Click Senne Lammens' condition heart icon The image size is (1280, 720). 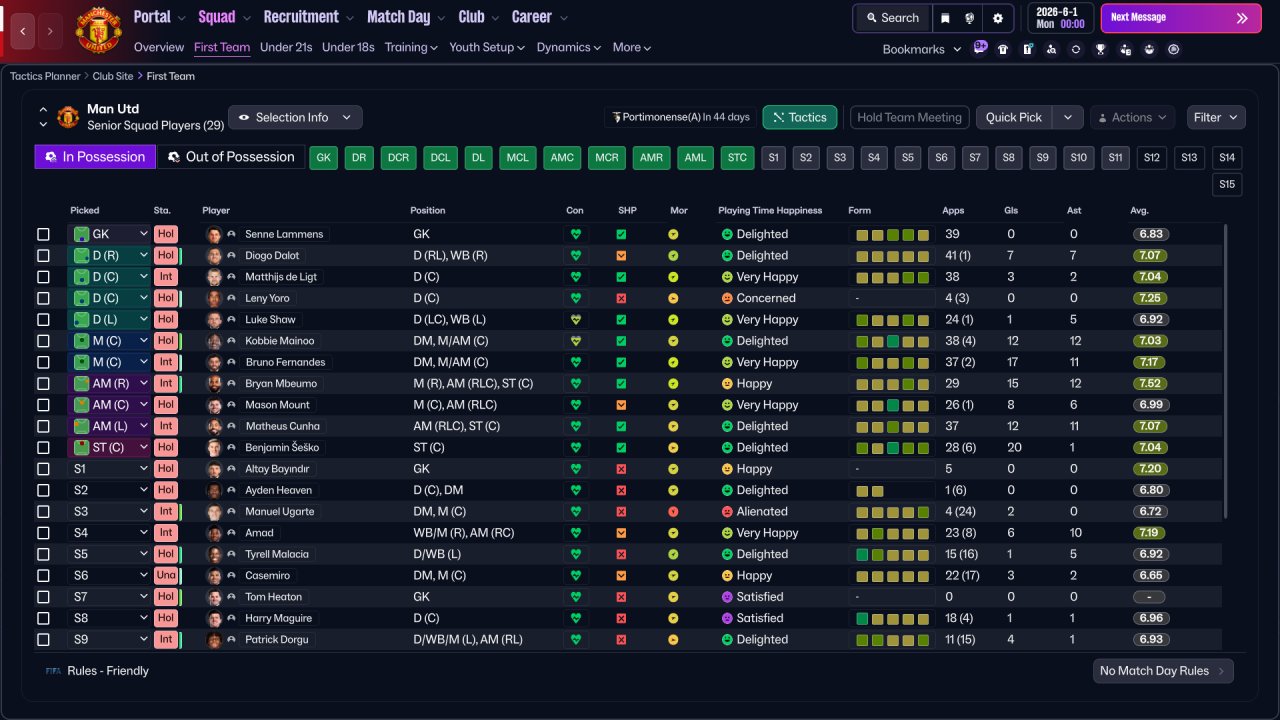[575, 234]
